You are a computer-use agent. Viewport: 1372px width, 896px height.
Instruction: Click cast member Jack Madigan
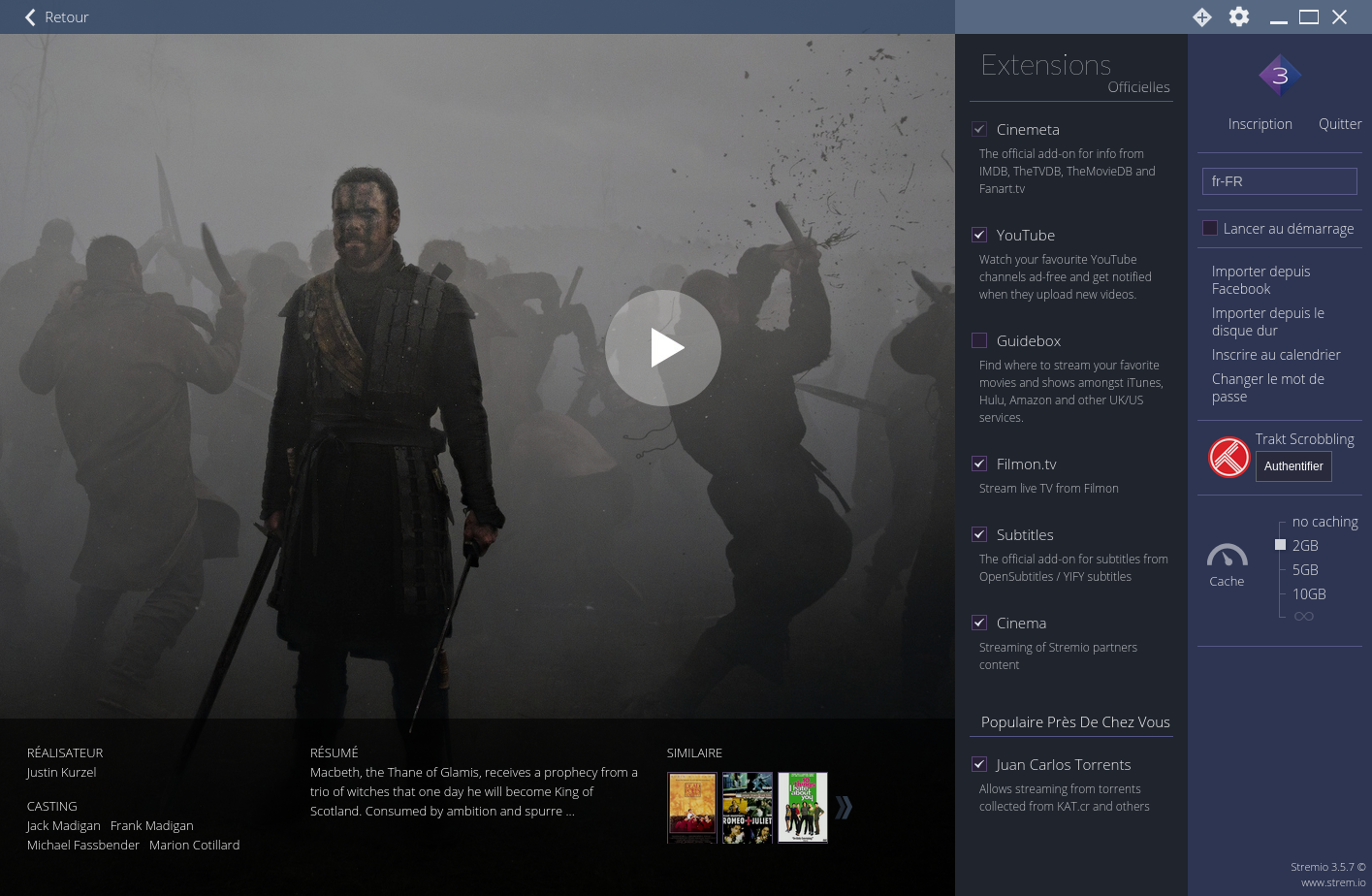click(x=63, y=826)
